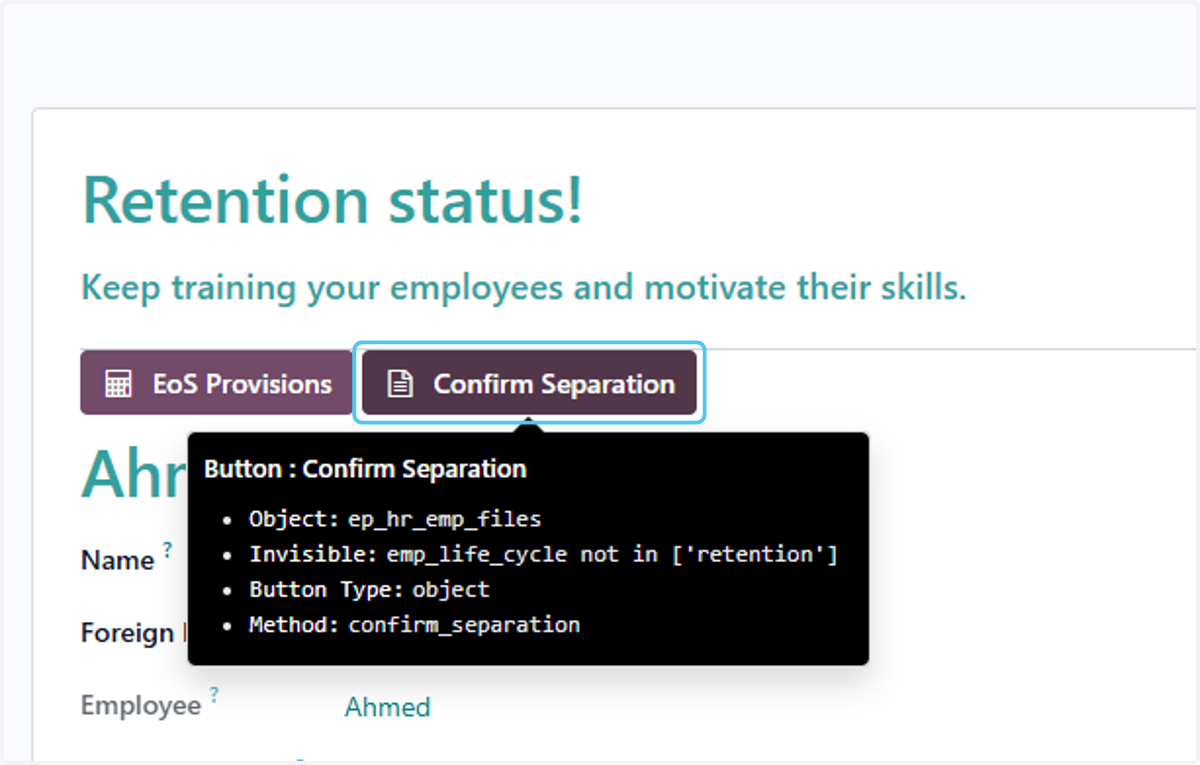
Task: Select the Retention status! heading text
Action: point(332,200)
